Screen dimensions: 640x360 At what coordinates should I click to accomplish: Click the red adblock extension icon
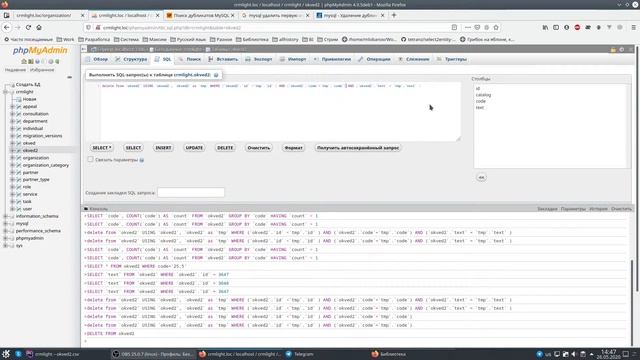577,27
